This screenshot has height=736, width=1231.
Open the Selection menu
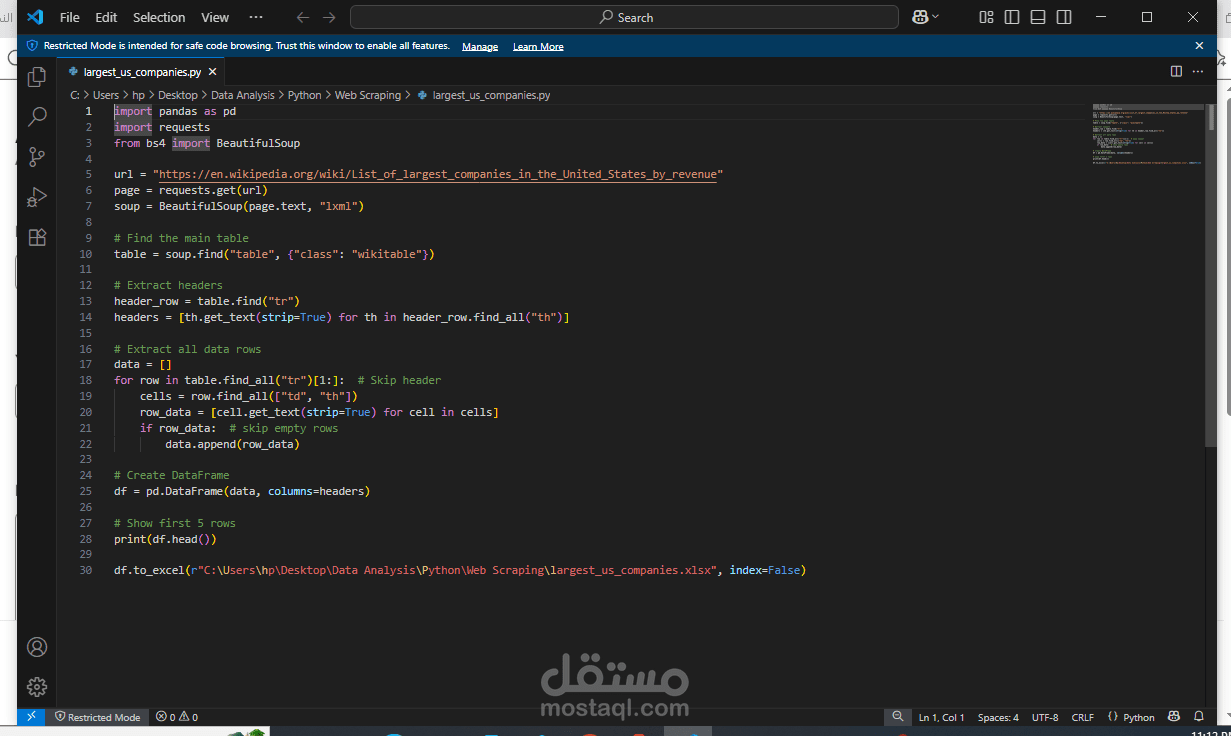coord(159,17)
